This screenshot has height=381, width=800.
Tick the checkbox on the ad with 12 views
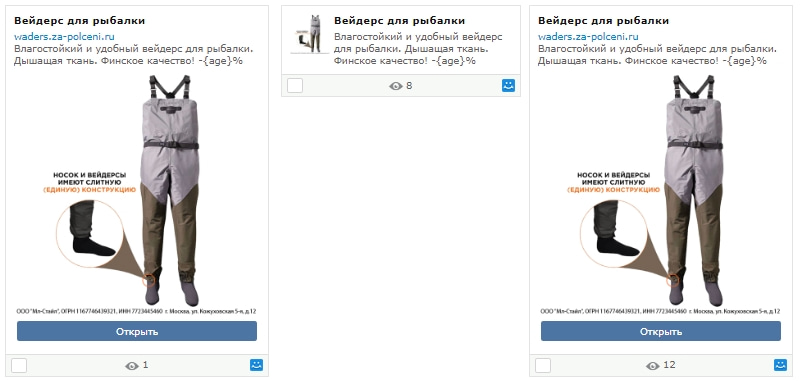pos(543,366)
